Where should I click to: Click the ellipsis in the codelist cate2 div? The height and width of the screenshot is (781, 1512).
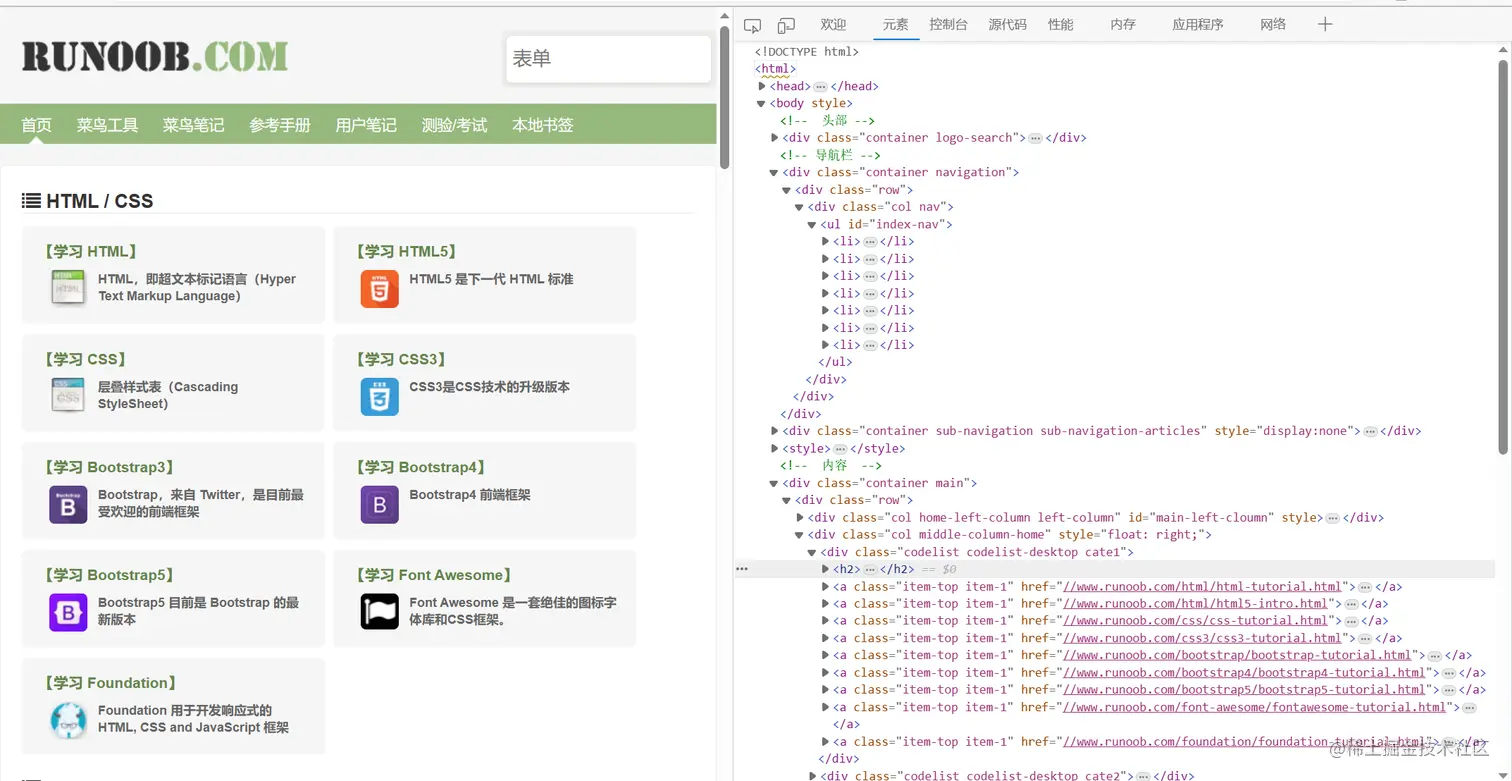point(1144,776)
